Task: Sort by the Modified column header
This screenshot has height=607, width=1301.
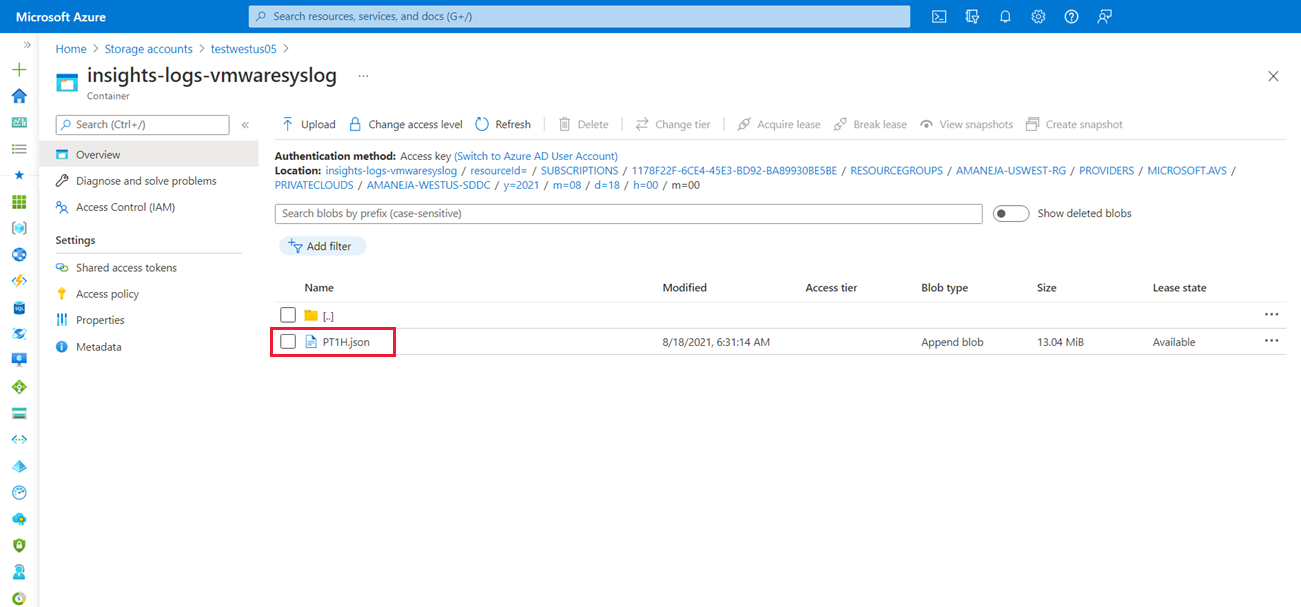Action: pyautogui.click(x=685, y=288)
